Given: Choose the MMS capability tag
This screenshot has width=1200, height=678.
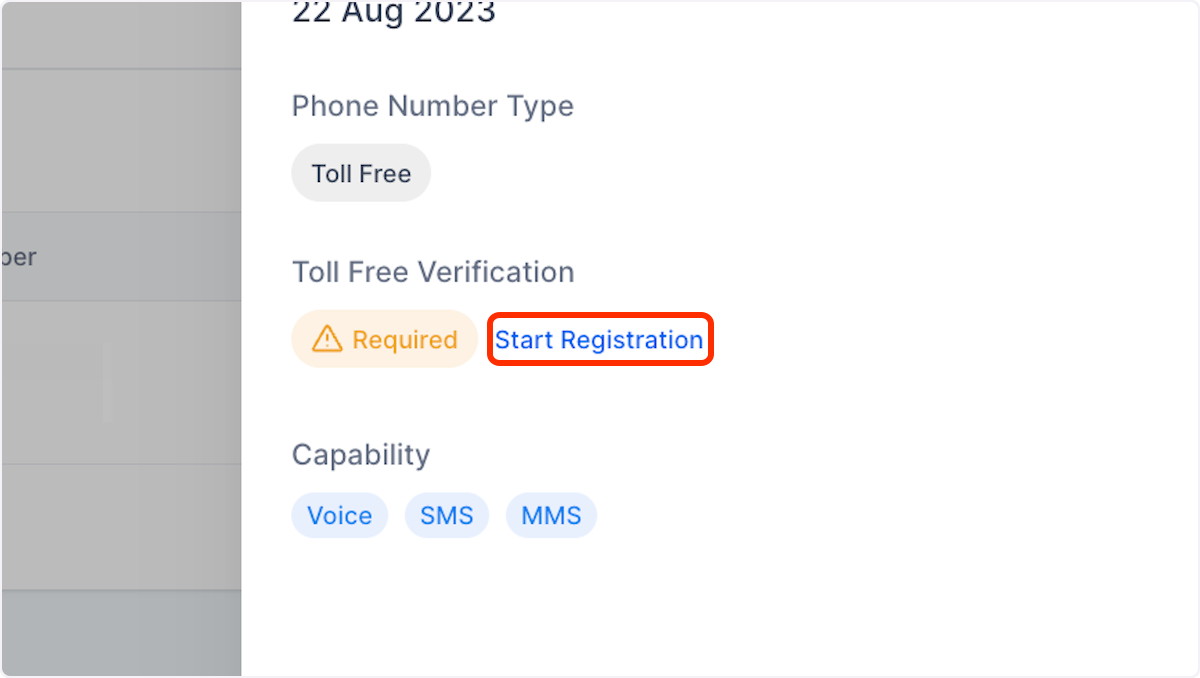Looking at the screenshot, I should pyautogui.click(x=551, y=515).
